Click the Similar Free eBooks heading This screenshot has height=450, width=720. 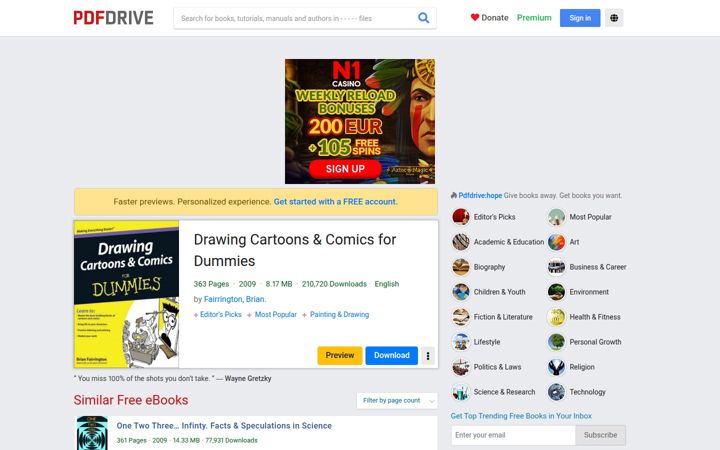[x=131, y=400]
